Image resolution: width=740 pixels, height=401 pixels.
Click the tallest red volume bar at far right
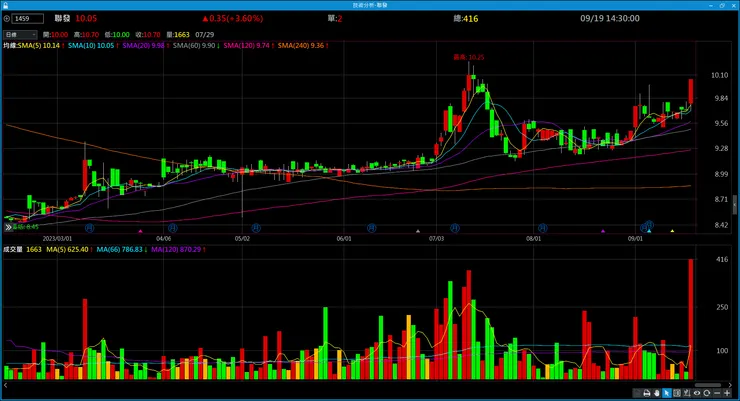pyautogui.click(x=691, y=319)
